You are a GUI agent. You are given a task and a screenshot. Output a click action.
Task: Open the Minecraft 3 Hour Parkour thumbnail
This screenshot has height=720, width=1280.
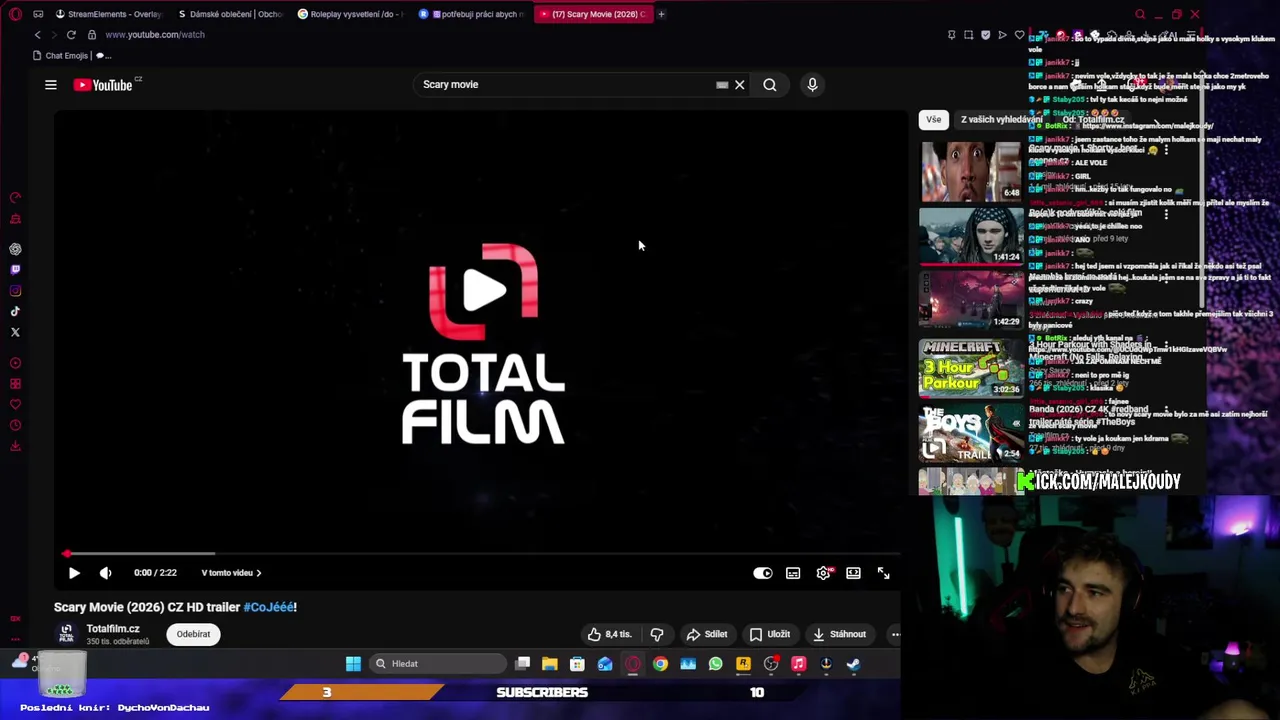point(970,367)
